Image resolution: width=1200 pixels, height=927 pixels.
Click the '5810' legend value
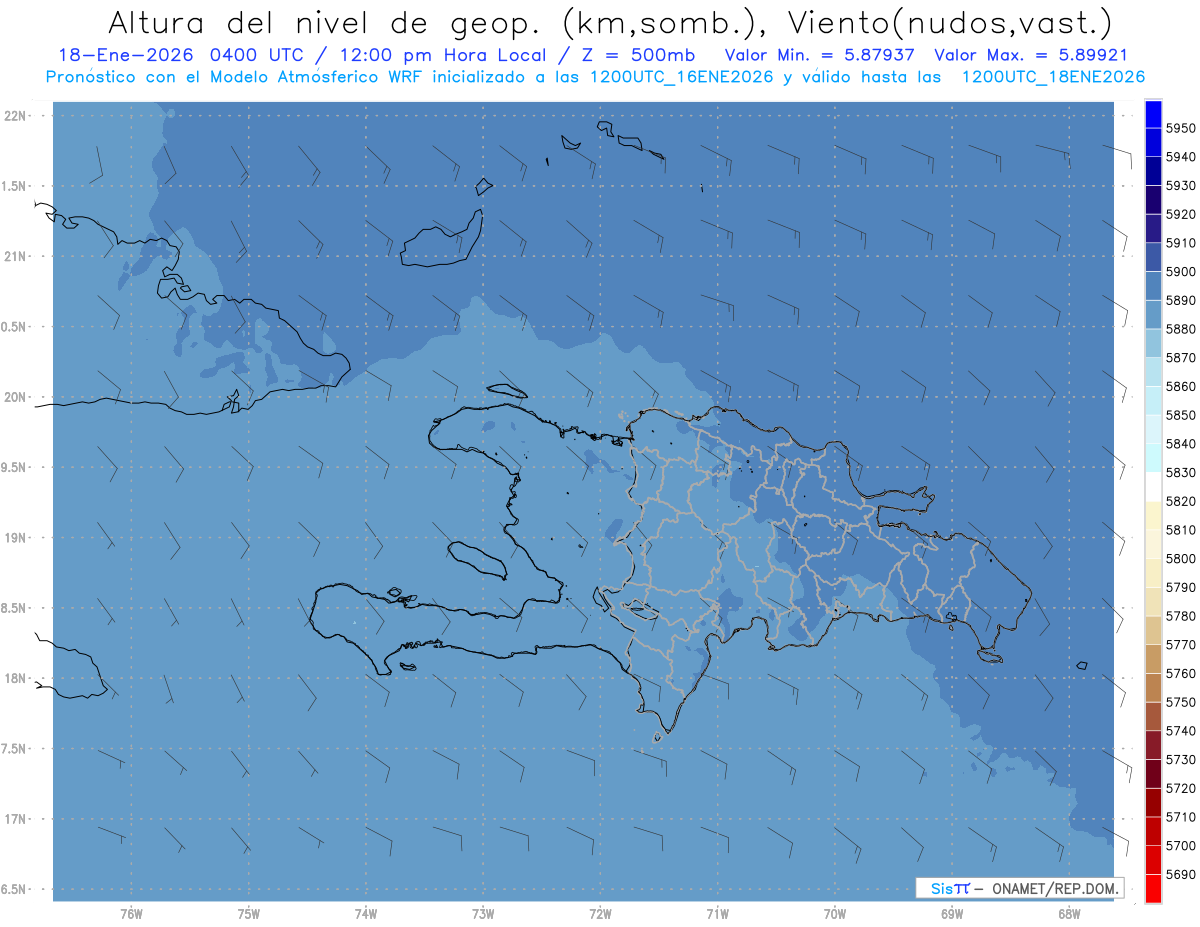(x=1181, y=530)
